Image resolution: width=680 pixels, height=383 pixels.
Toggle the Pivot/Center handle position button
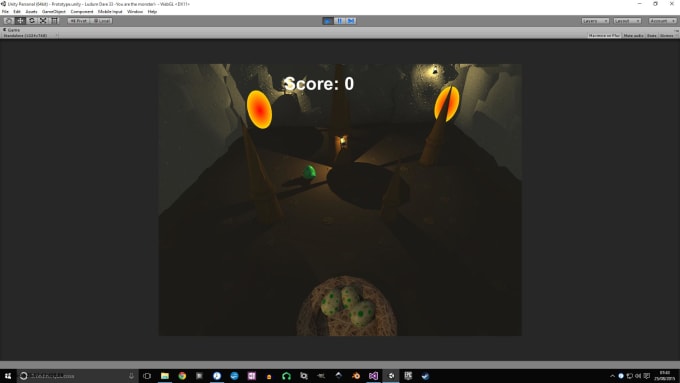pos(79,21)
